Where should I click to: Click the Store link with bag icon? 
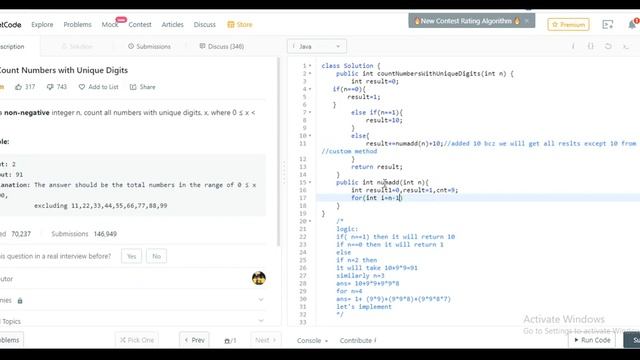240,24
